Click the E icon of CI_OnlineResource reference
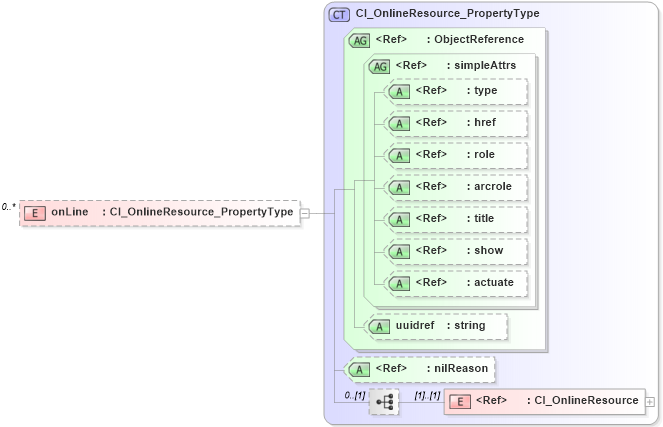Viewport: 663px width, 427px height. coord(460,401)
